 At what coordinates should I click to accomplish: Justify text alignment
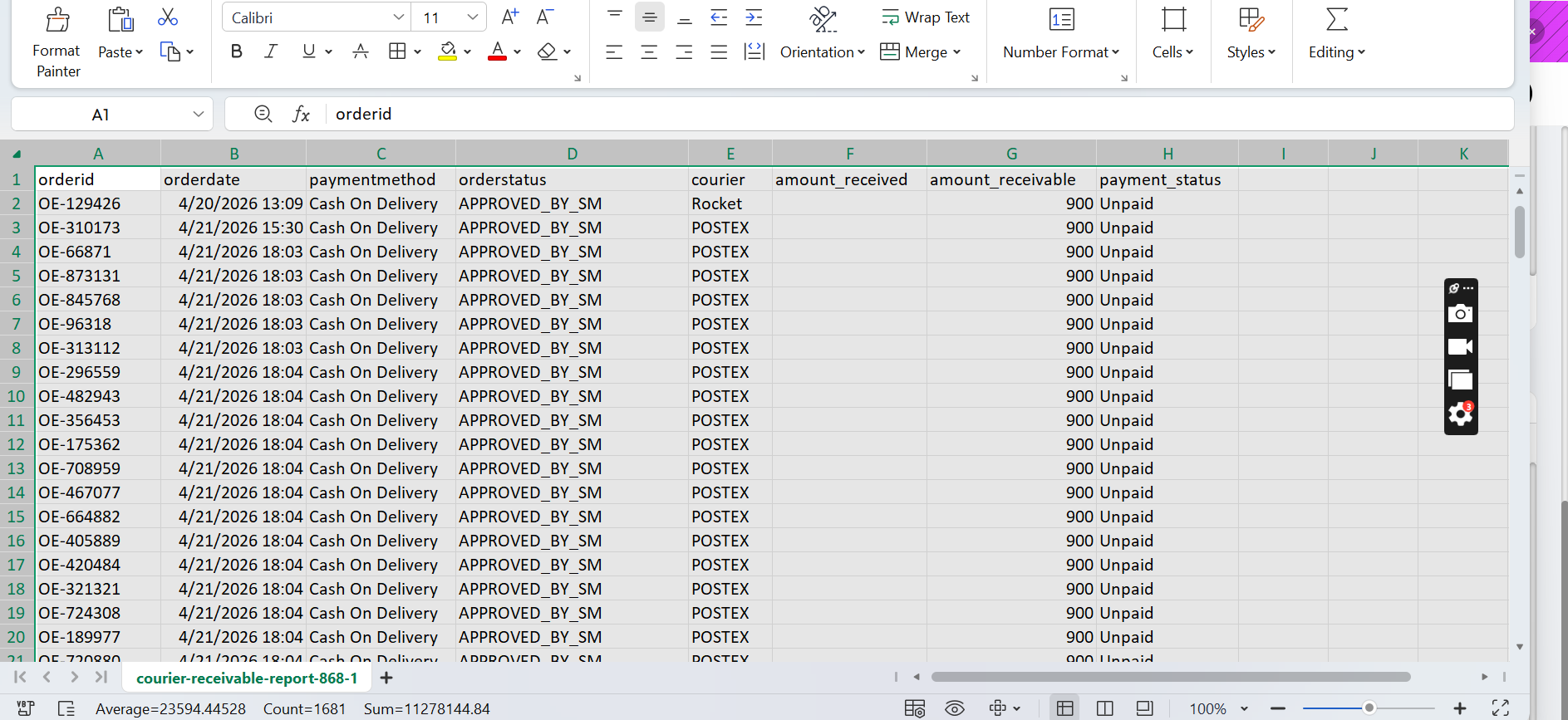[x=720, y=52]
